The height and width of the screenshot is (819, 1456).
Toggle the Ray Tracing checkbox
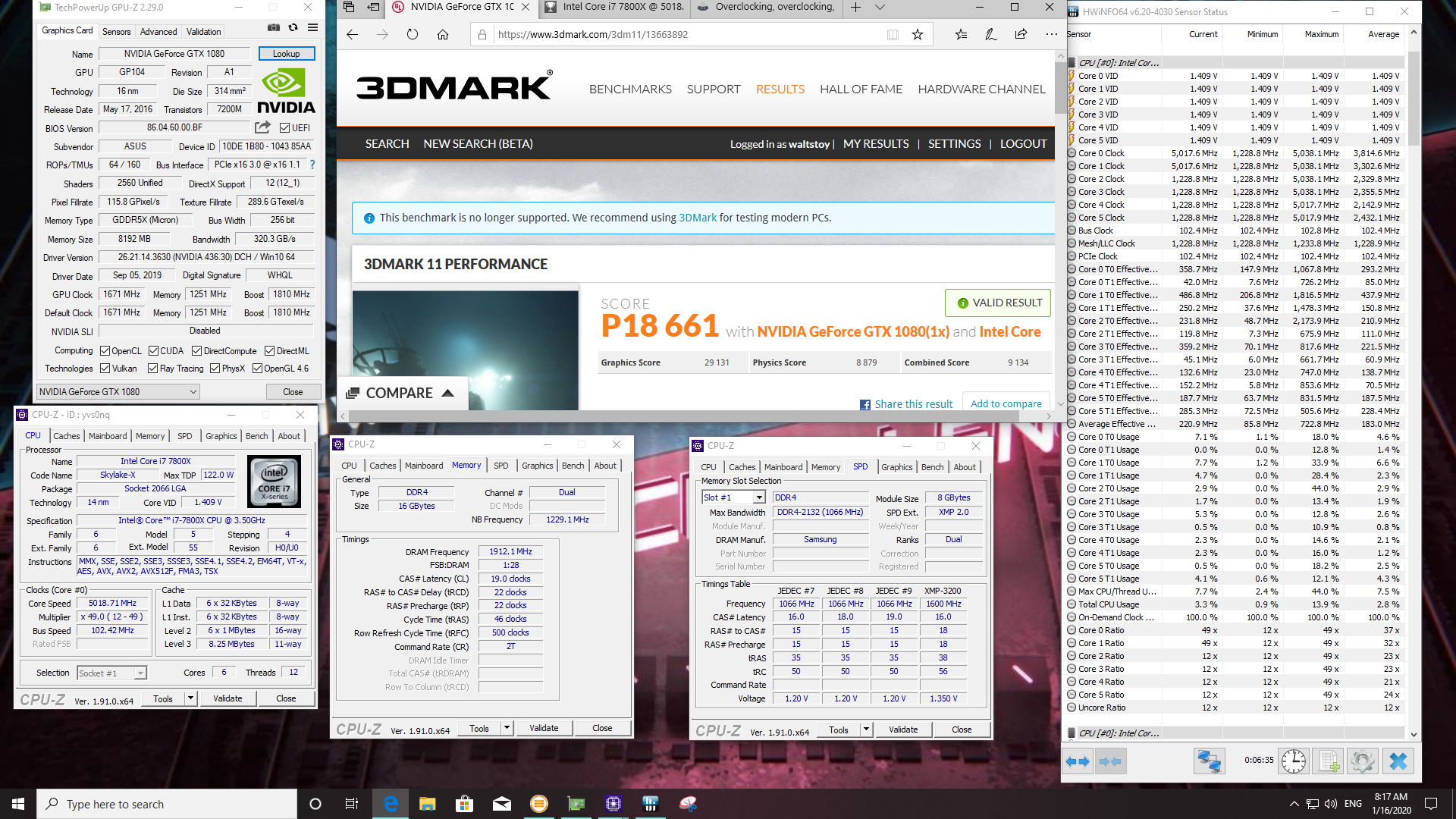(154, 369)
